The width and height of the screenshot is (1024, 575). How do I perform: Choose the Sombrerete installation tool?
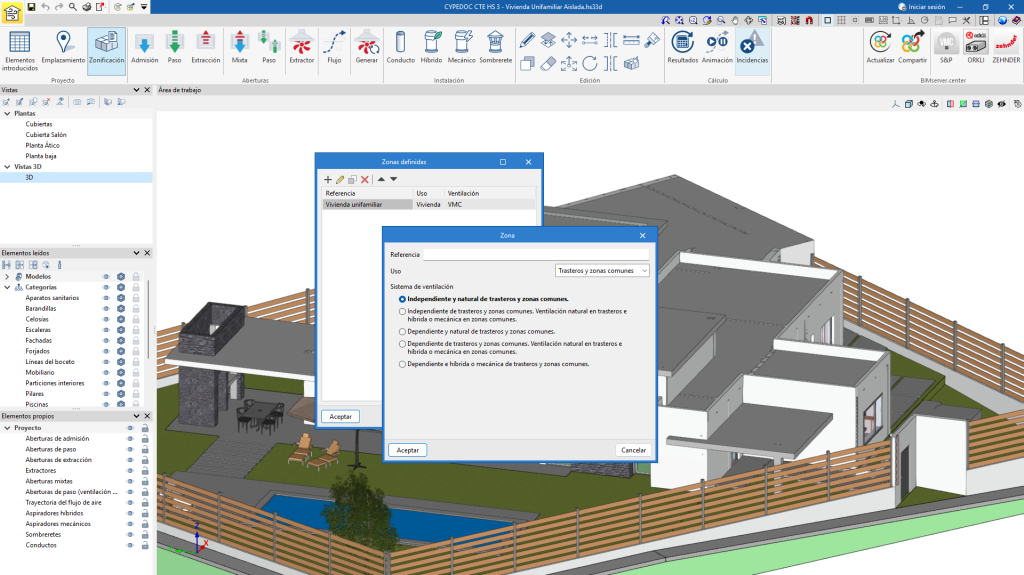495,47
